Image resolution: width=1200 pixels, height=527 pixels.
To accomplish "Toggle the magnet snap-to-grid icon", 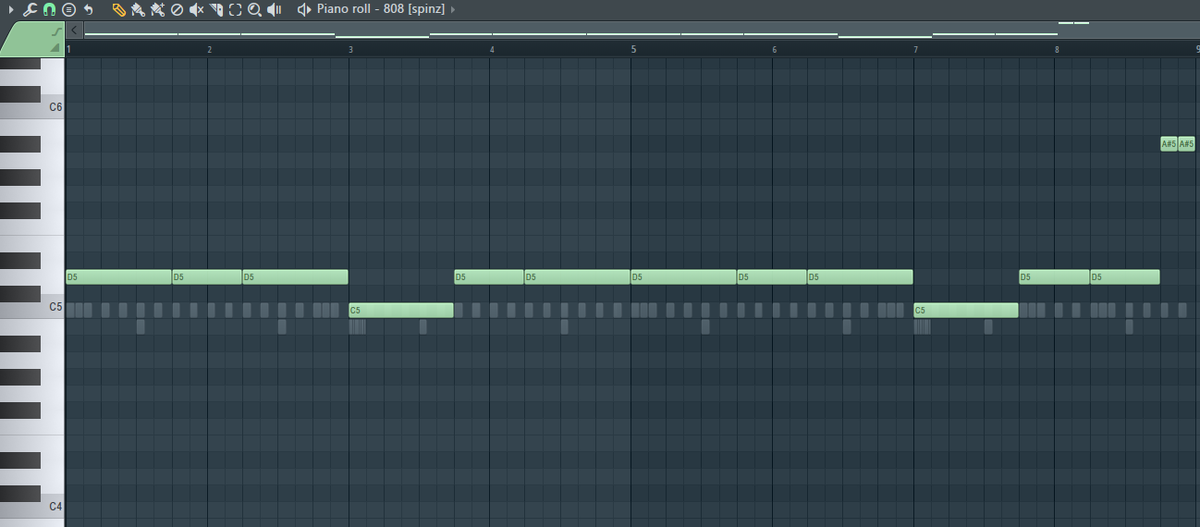I will pyautogui.click(x=48, y=9).
